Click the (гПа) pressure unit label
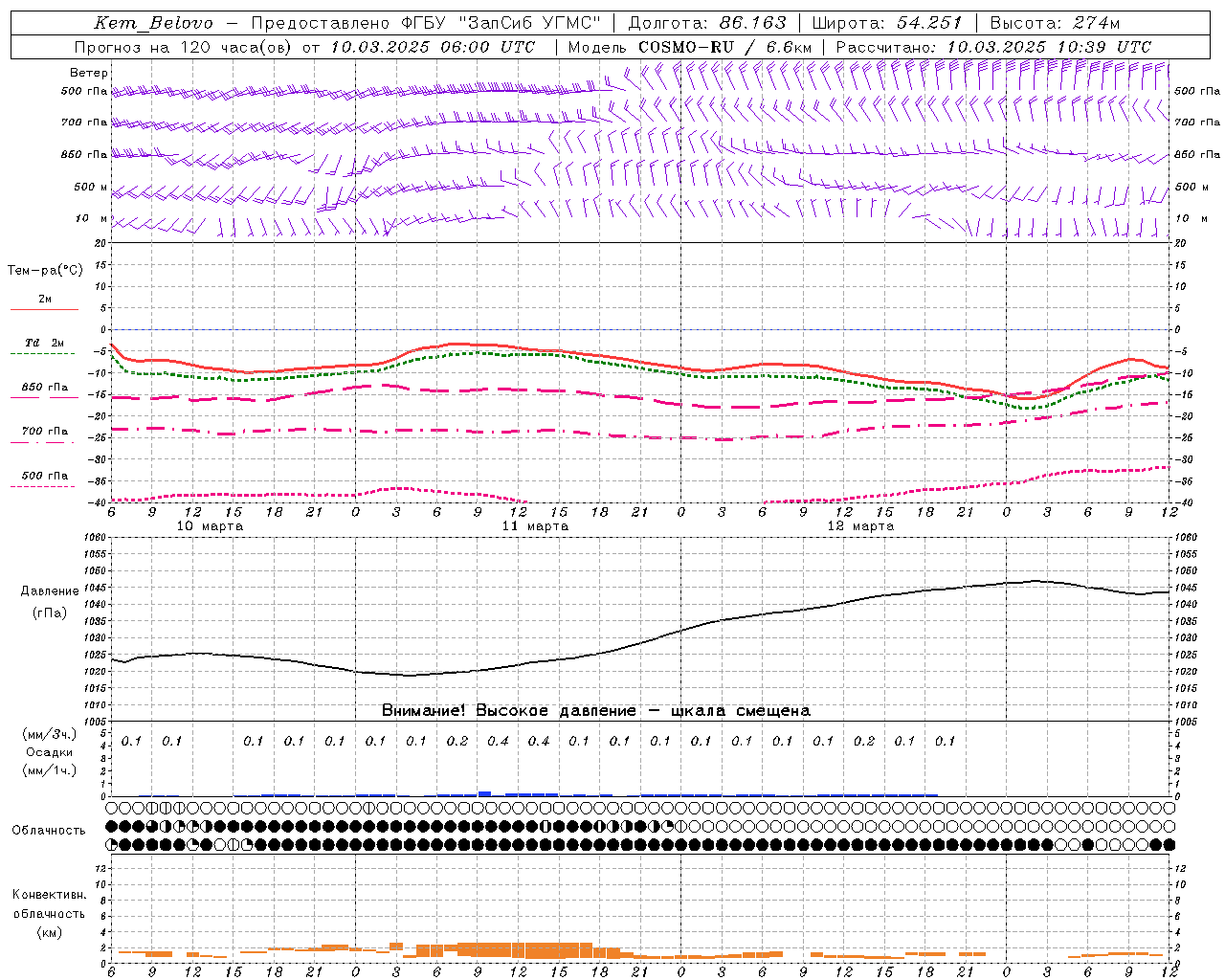This screenshot has width=1225, height=980. [x=50, y=613]
